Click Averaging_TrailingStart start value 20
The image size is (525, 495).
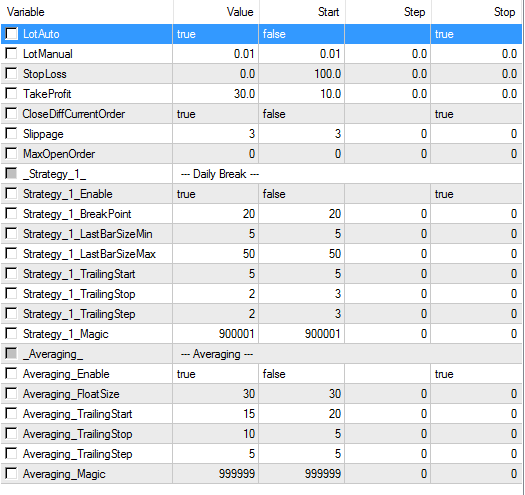coord(302,414)
